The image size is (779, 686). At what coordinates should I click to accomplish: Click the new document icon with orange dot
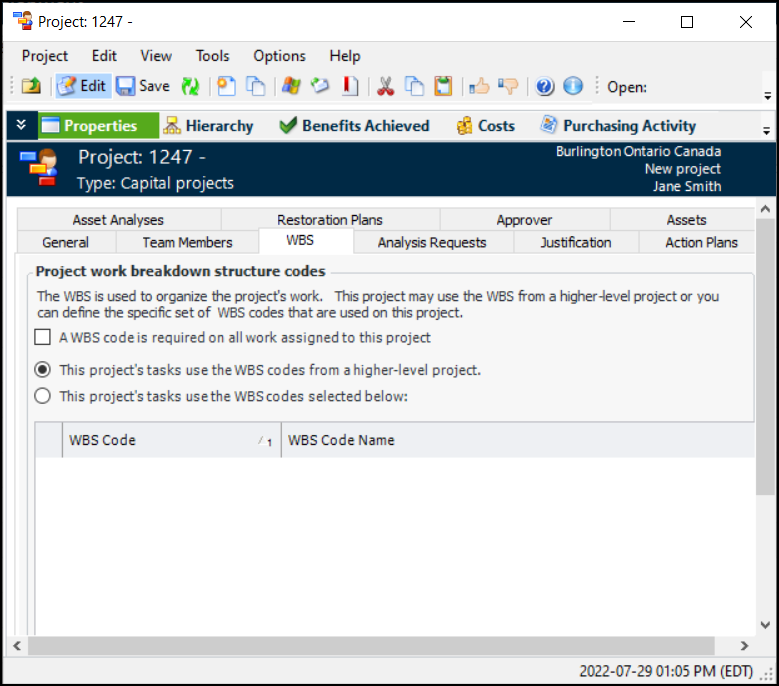tap(226, 86)
